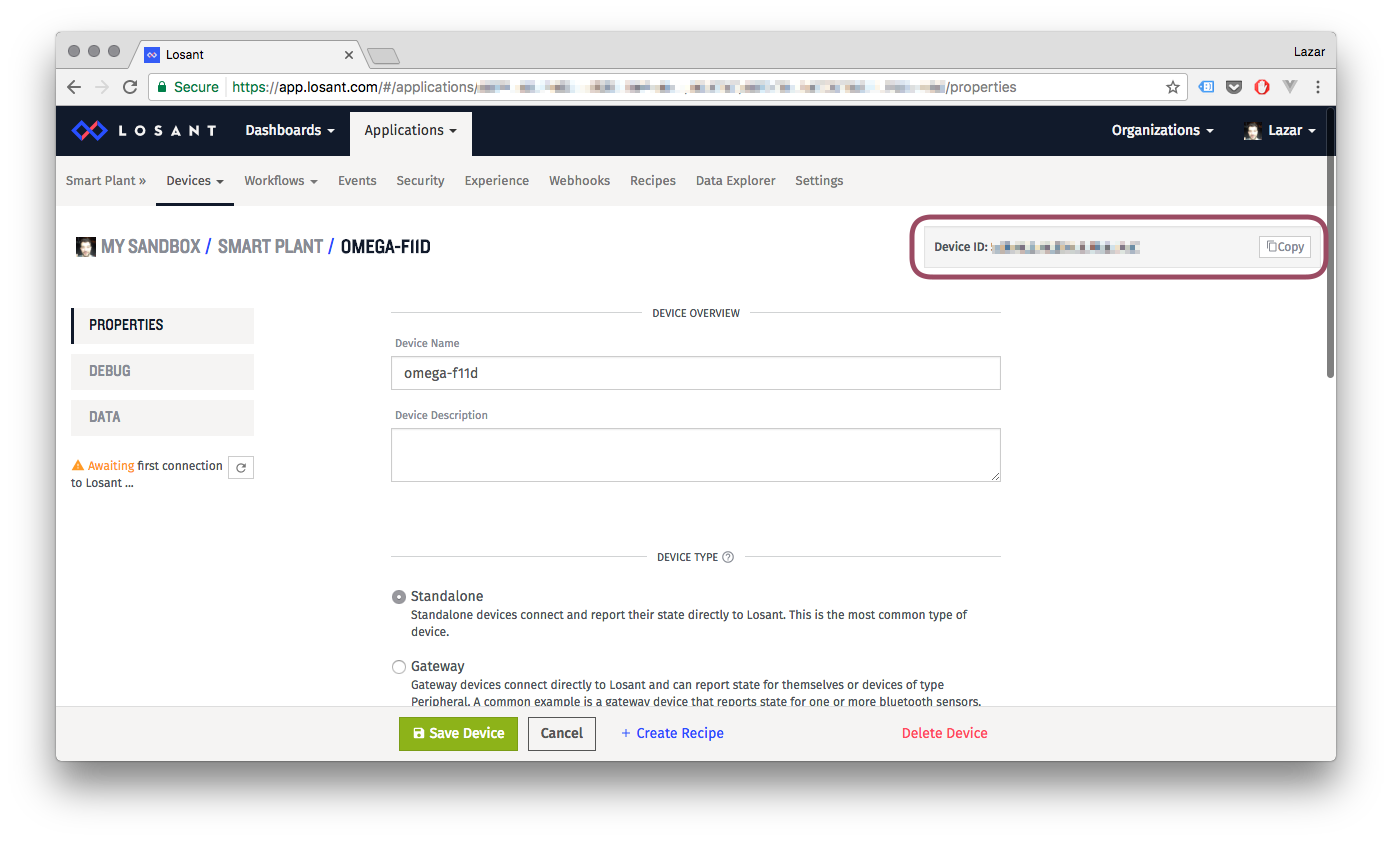Click the Device Description text area
This screenshot has height=841, width=1392.
696,455
